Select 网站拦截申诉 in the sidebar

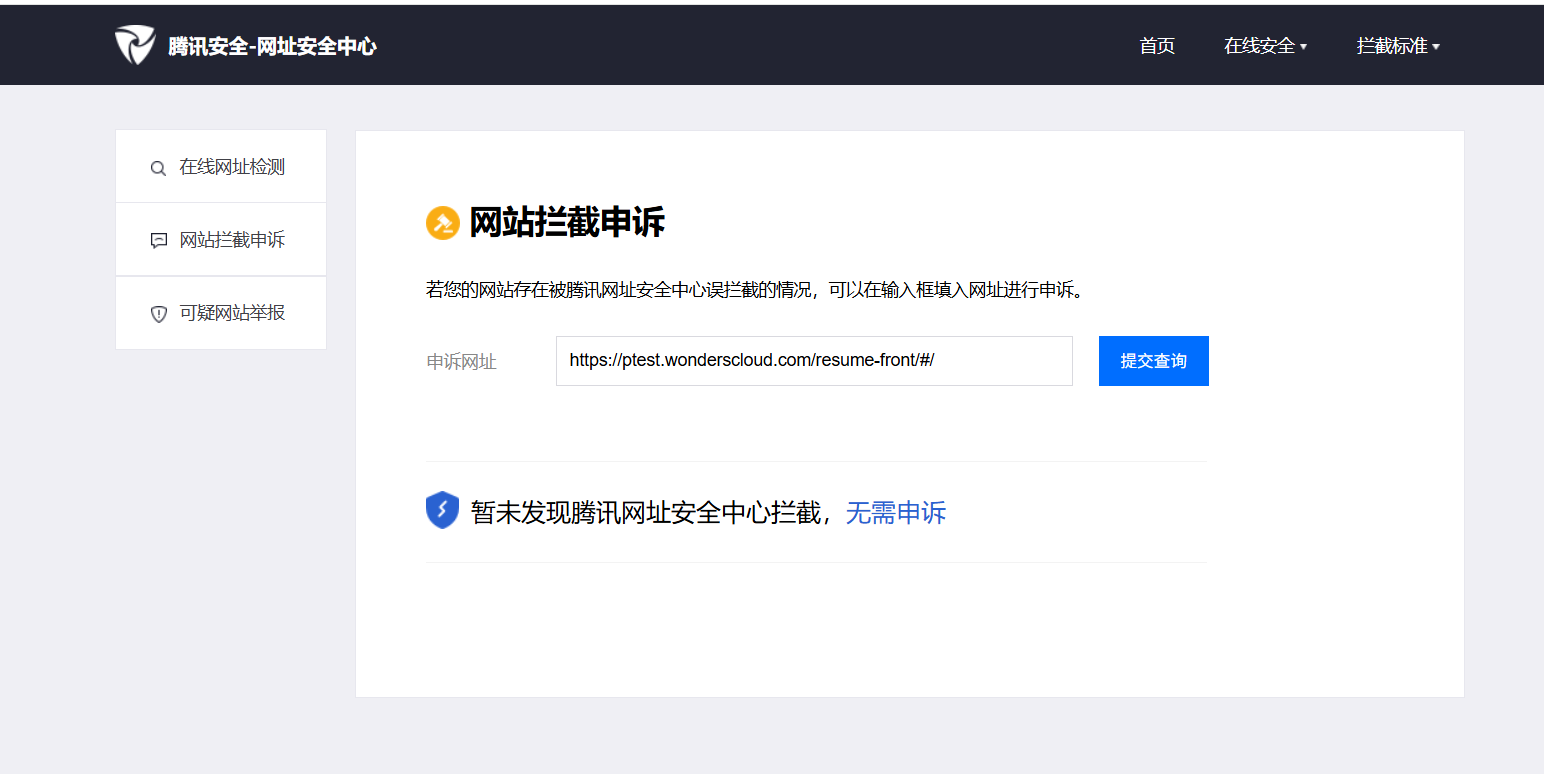pyautogui.click(x=221, y=240)
